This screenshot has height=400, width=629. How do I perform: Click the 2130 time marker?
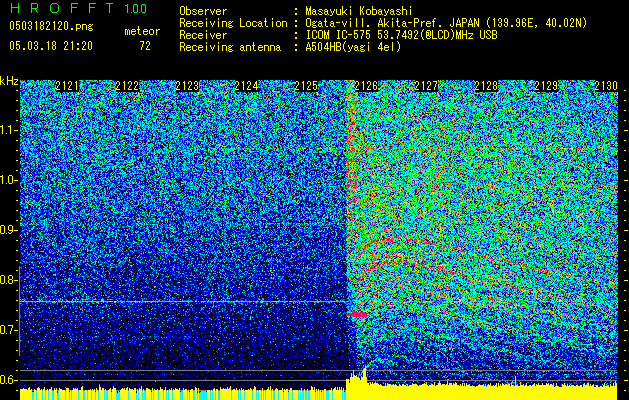point(606,86)
